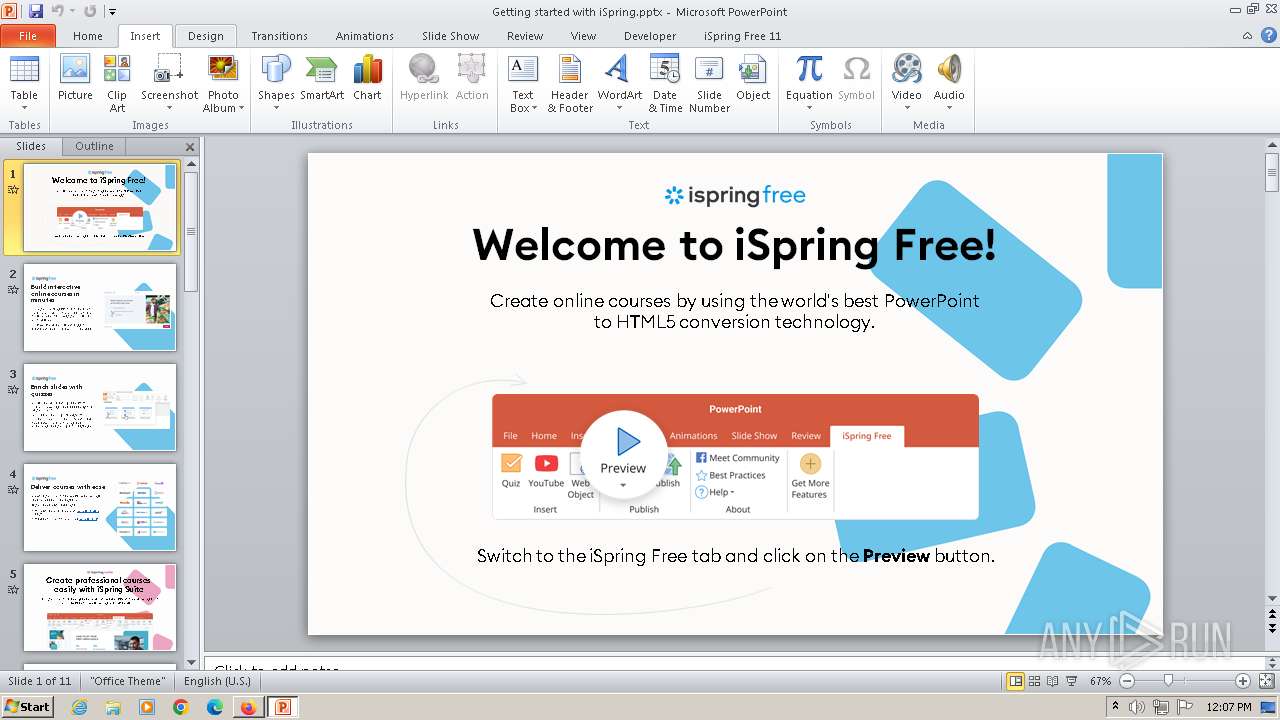This screenshot has width=1280, height=720.
Task: Zoom in using the plus button
Action: coord(1243,681)
